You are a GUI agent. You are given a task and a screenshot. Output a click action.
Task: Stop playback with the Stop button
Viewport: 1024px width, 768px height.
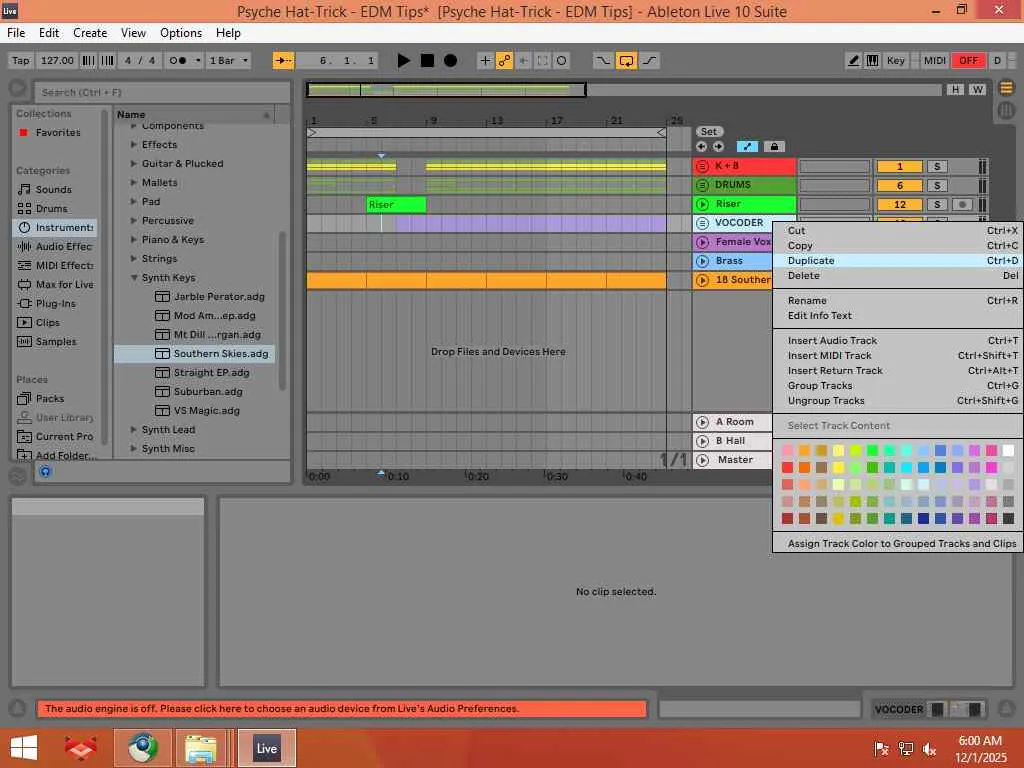point(427,60)
